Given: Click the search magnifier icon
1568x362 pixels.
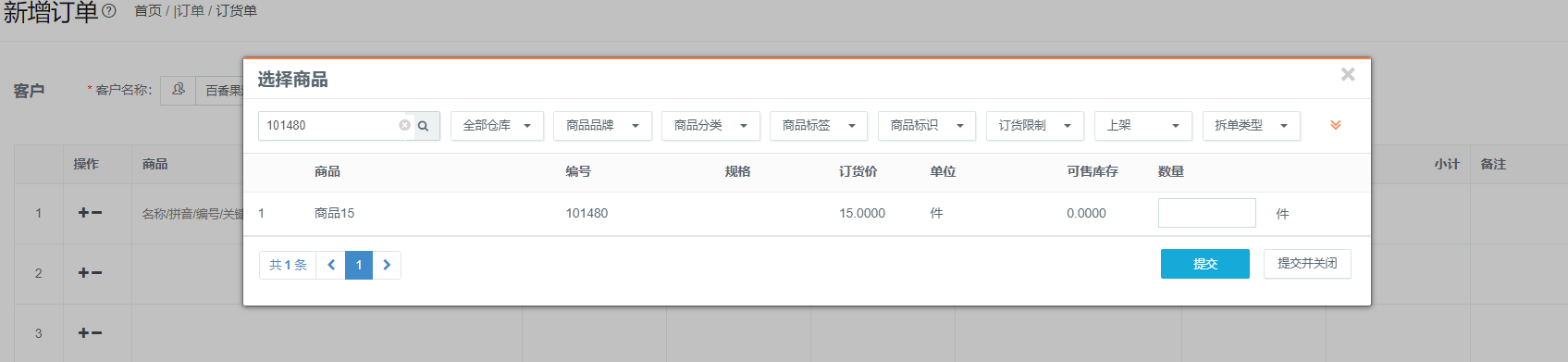Looking at the screenshot, I should click(423, 126).
